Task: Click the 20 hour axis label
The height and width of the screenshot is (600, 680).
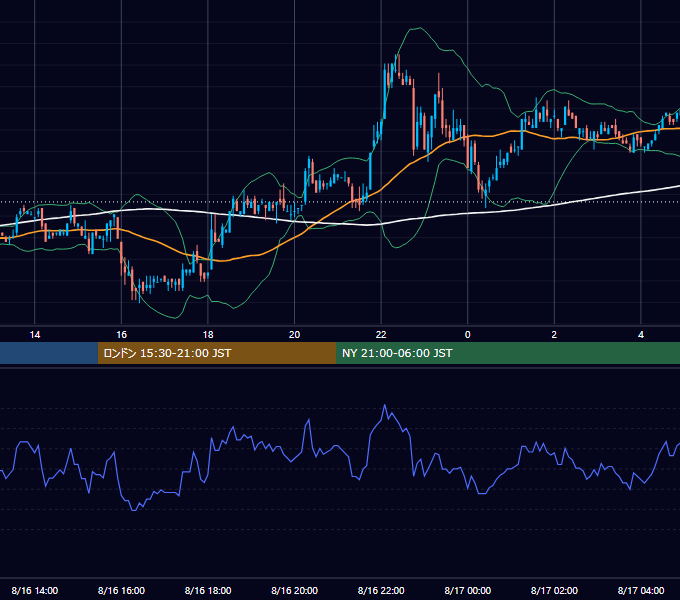Action: click(x=294, y=335)
